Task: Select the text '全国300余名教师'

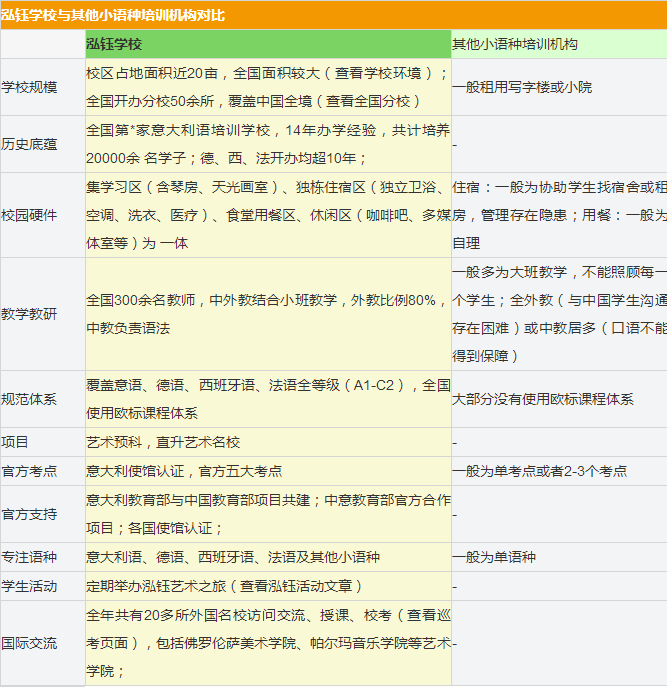Action: point(140,300)
